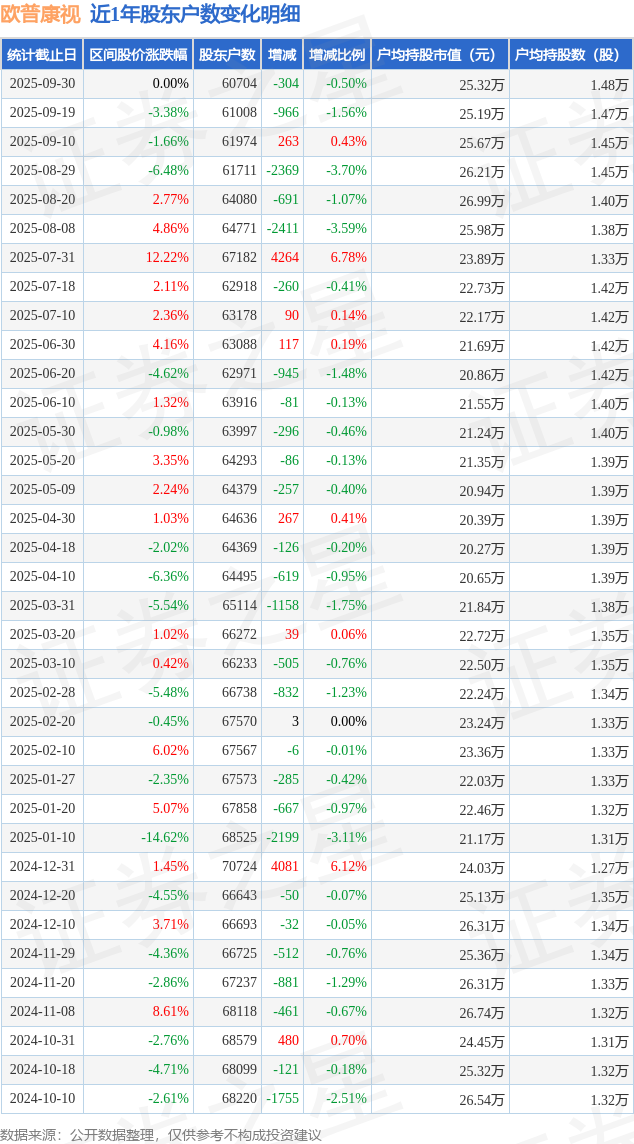This screenshot has width=634, height=1144.
Task: Click the 1.48万 average shares cell
Action: coord(609,85)
